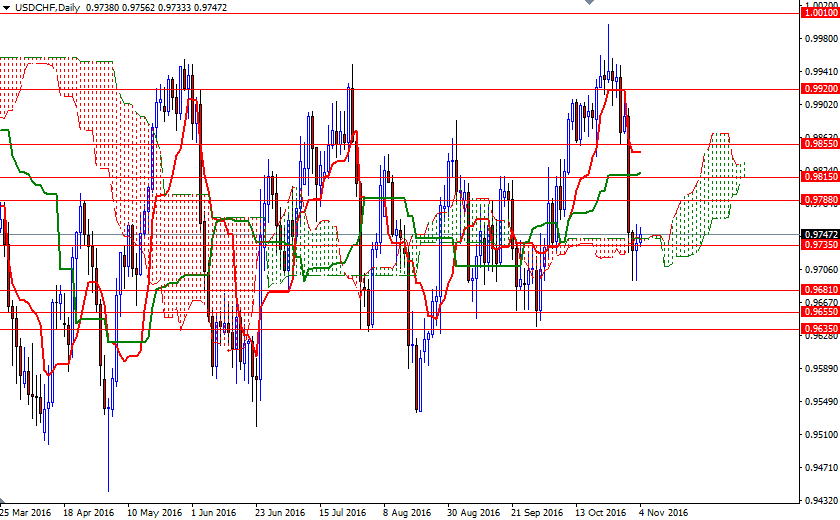Click the open value 0.97380 in header
Screen dimensions: 840x520
click(104, 7)
